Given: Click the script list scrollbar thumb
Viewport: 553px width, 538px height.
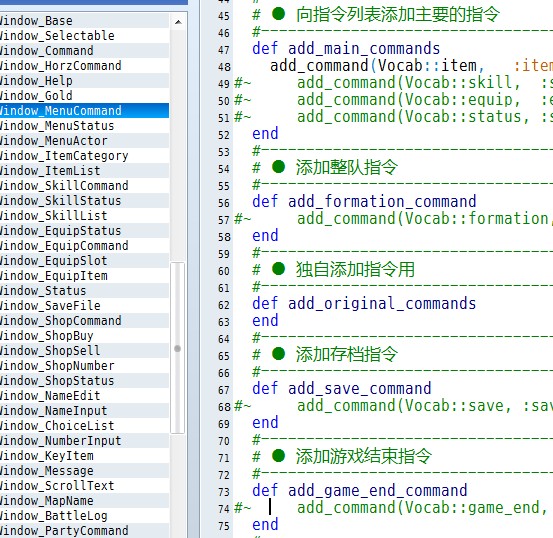Looking at the screenshot, I should point(177,348).
